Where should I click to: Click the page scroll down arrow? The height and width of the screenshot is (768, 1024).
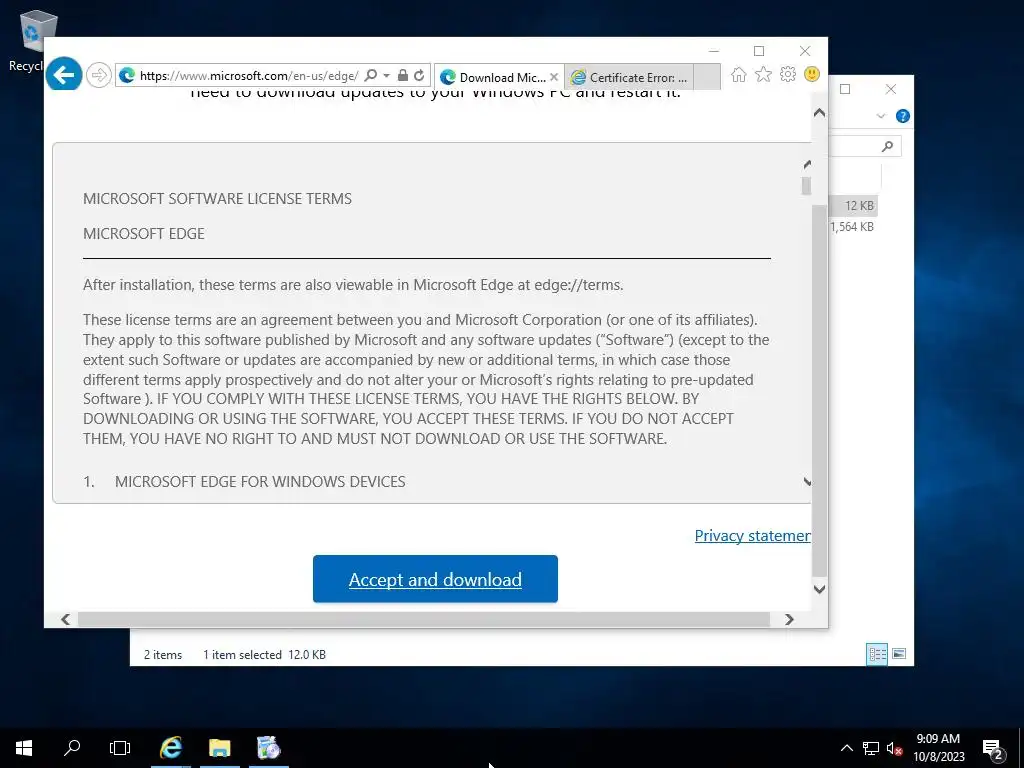click(820, 589)
